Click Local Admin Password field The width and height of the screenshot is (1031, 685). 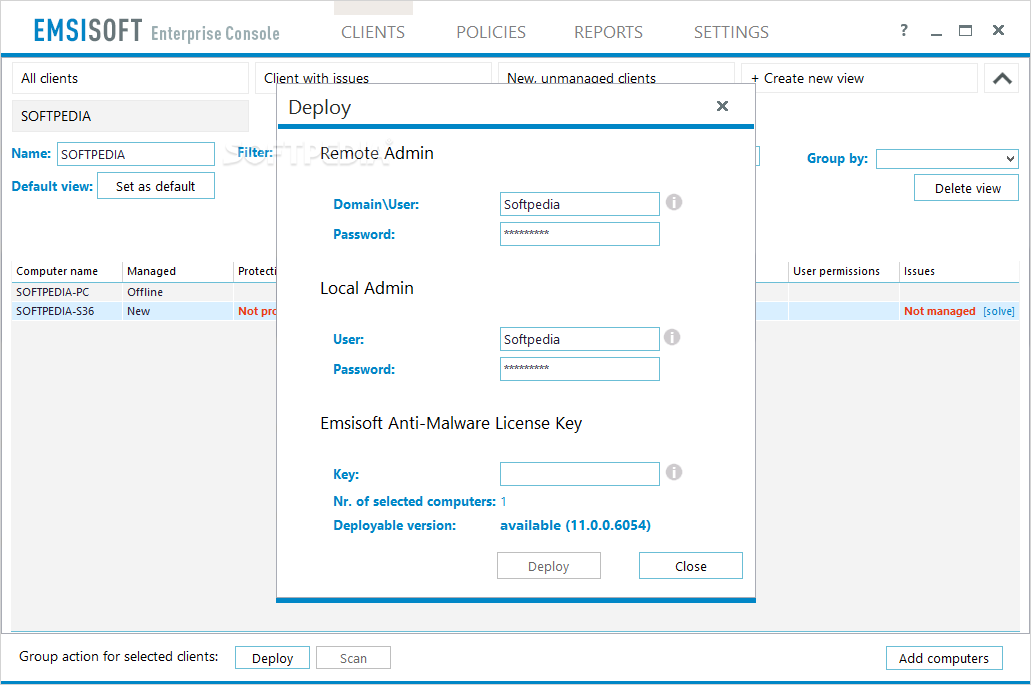click(x=579, y=369)
